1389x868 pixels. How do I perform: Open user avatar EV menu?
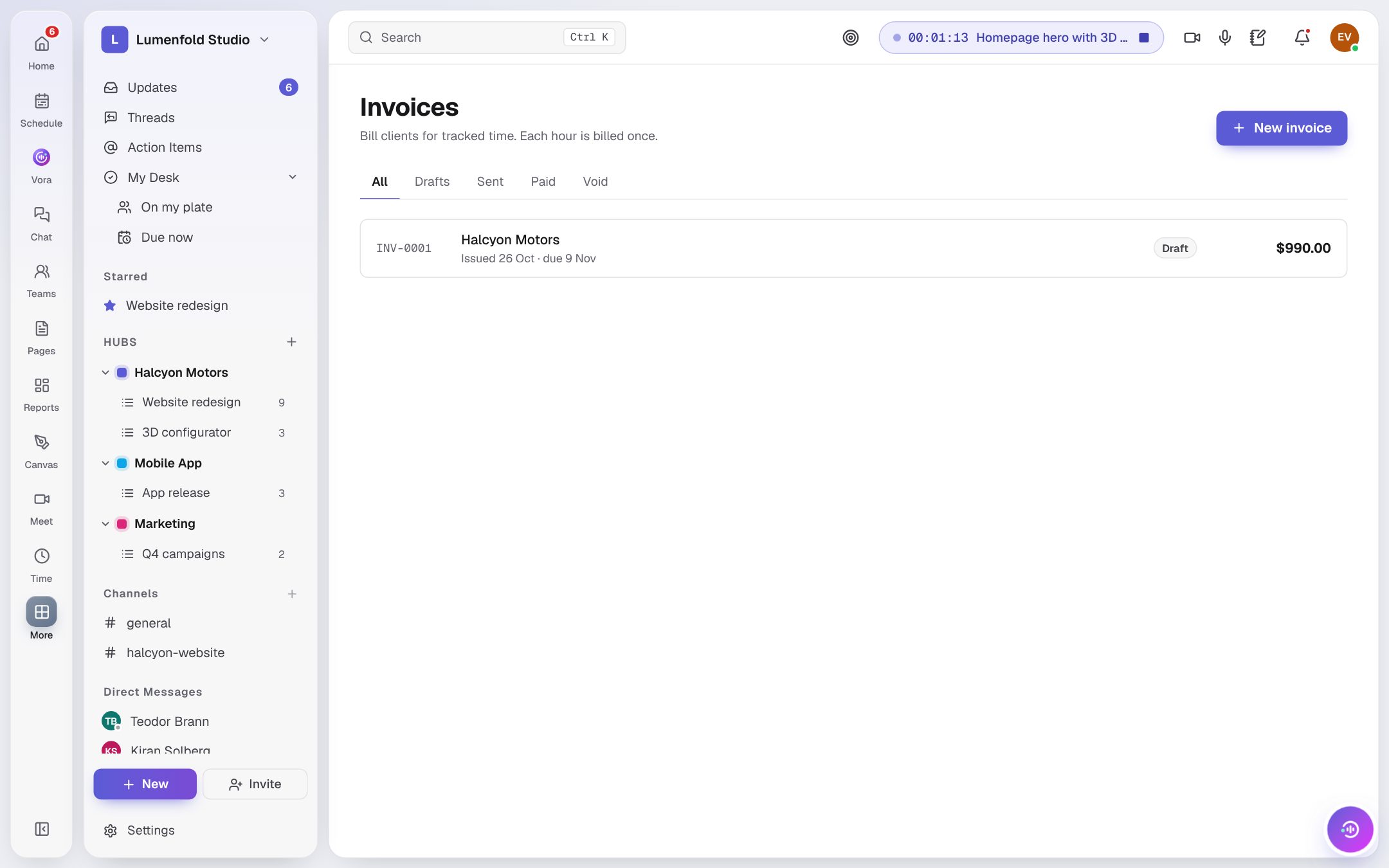point(1344,37)
